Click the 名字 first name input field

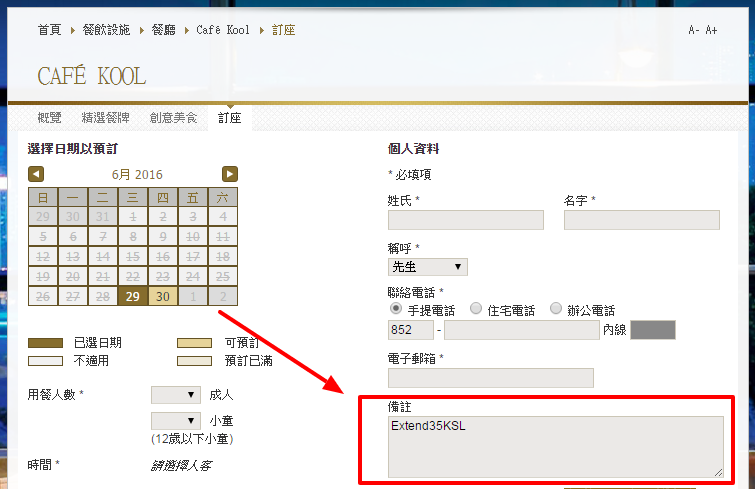642,220
